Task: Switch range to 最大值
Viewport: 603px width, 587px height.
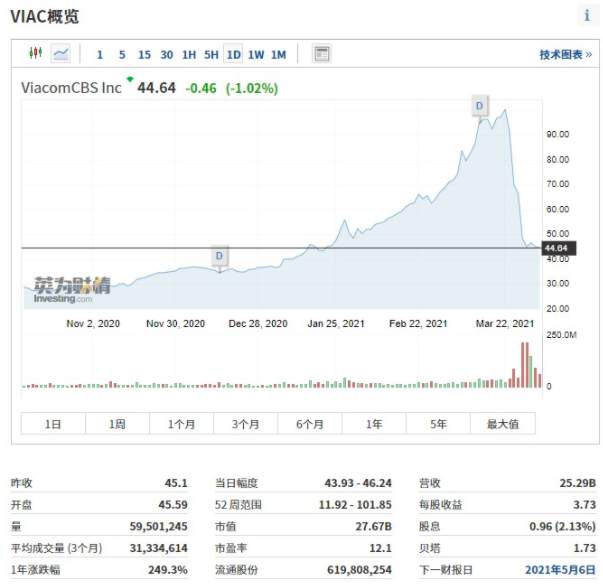Action: pos(503,424)
